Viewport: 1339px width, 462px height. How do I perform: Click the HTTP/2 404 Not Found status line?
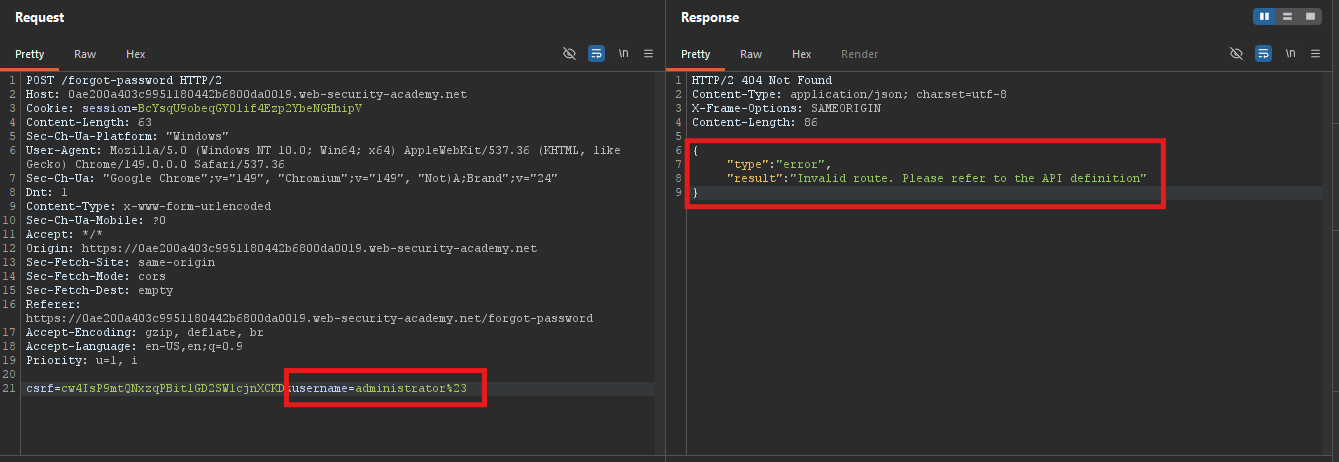tap(761, 81)
